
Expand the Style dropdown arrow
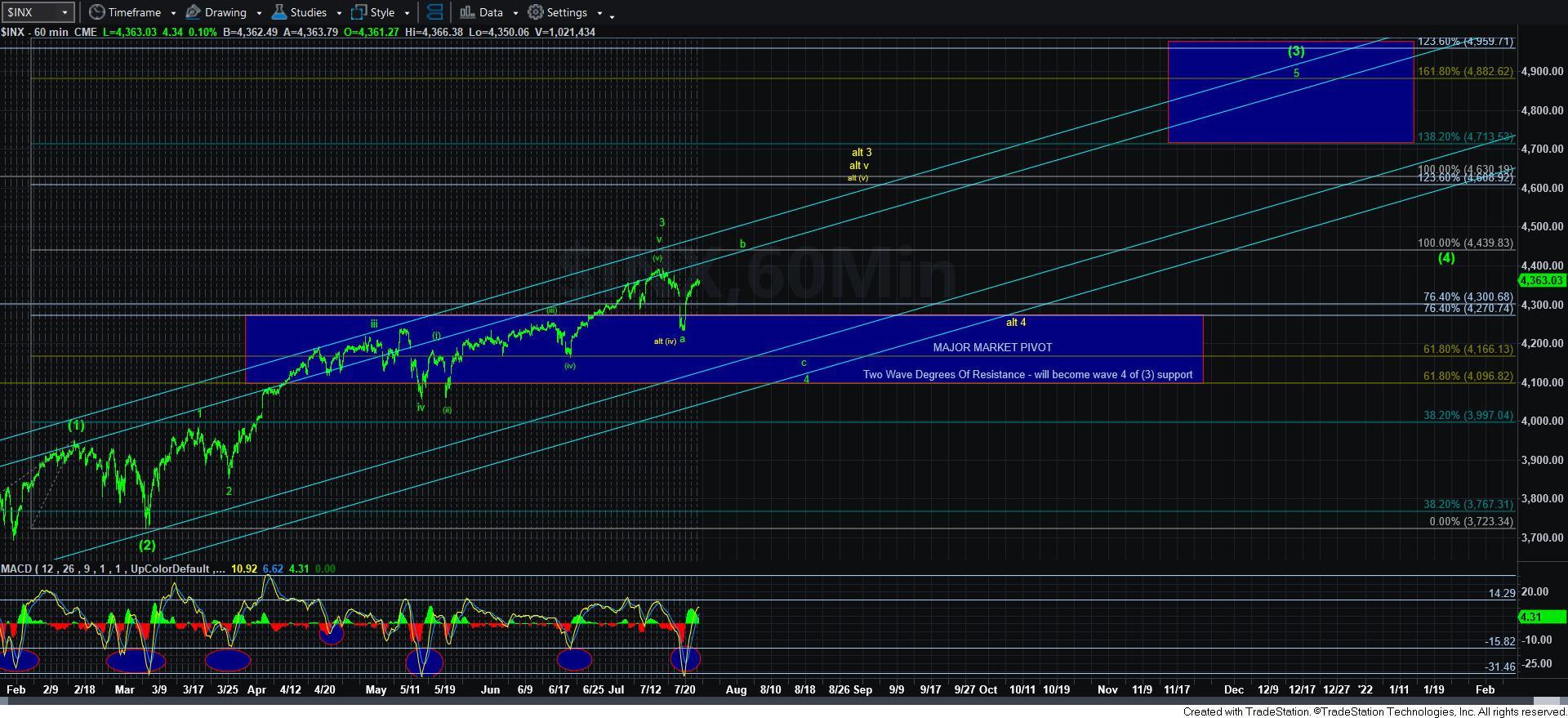(407, 13)
